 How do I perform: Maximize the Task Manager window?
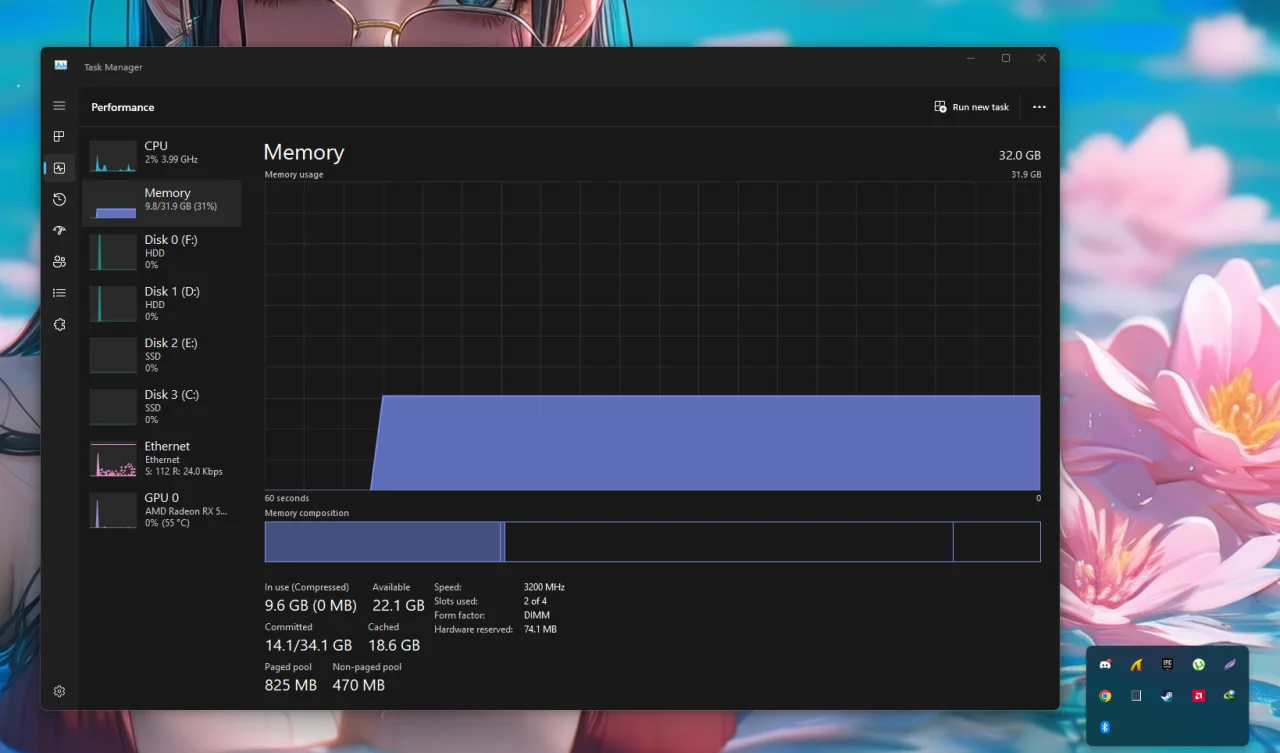(1006, 58)
